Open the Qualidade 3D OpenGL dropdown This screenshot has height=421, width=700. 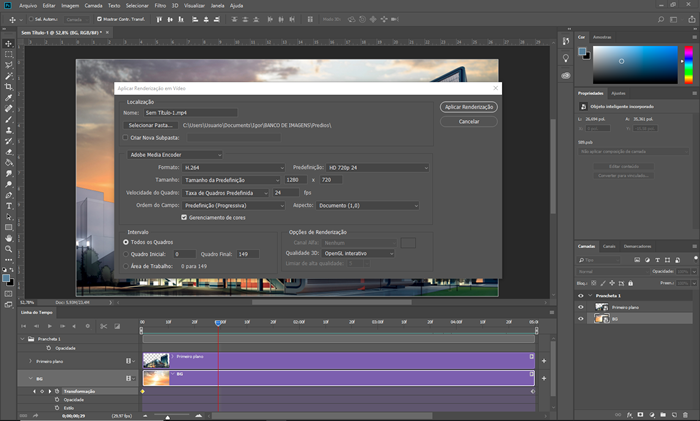(358, 253)
